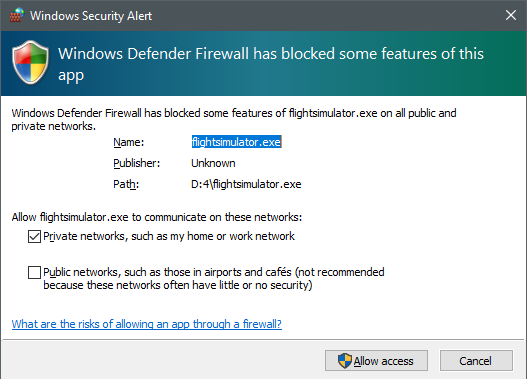Click the highlighted flightsimulator.exe name field
This screenshot has height=379, width=529.
(236, 142)
